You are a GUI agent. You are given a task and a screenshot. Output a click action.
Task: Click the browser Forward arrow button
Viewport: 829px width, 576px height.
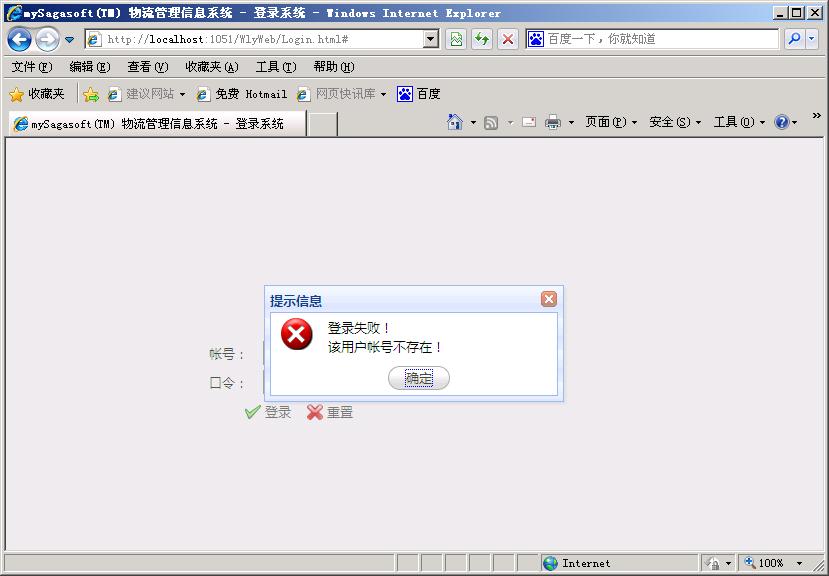[x=48, y=39]
